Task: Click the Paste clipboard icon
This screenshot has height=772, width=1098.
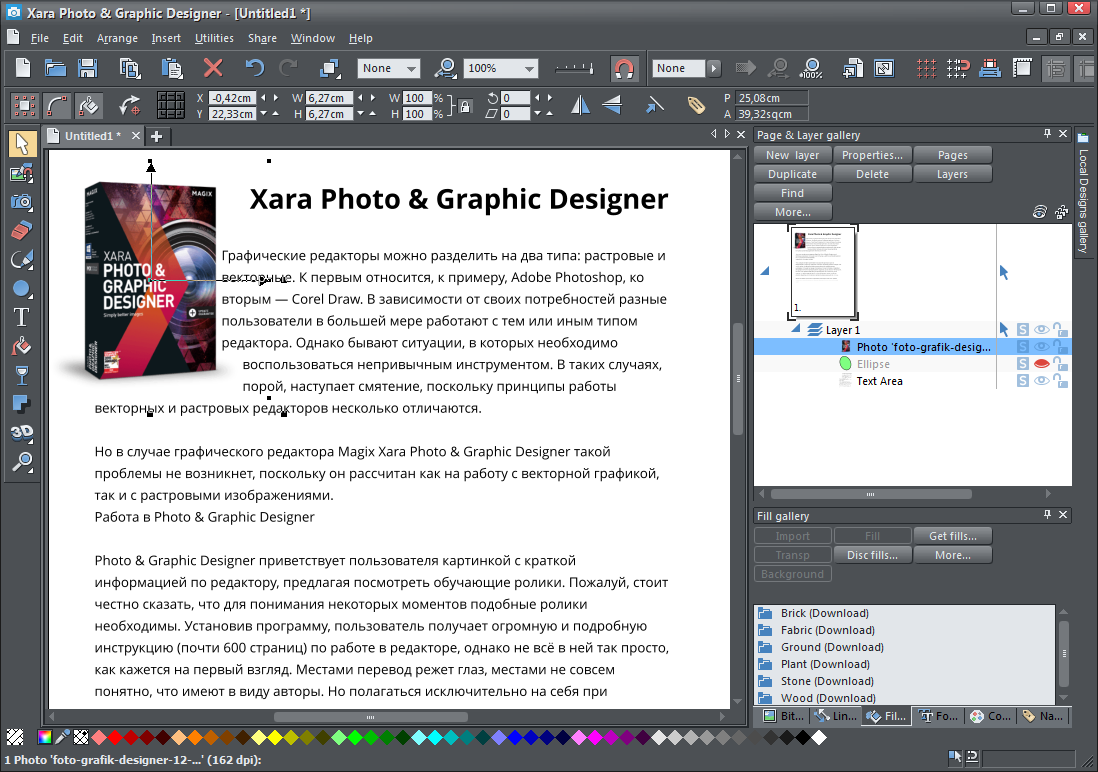Action: (x=172, y=68)
